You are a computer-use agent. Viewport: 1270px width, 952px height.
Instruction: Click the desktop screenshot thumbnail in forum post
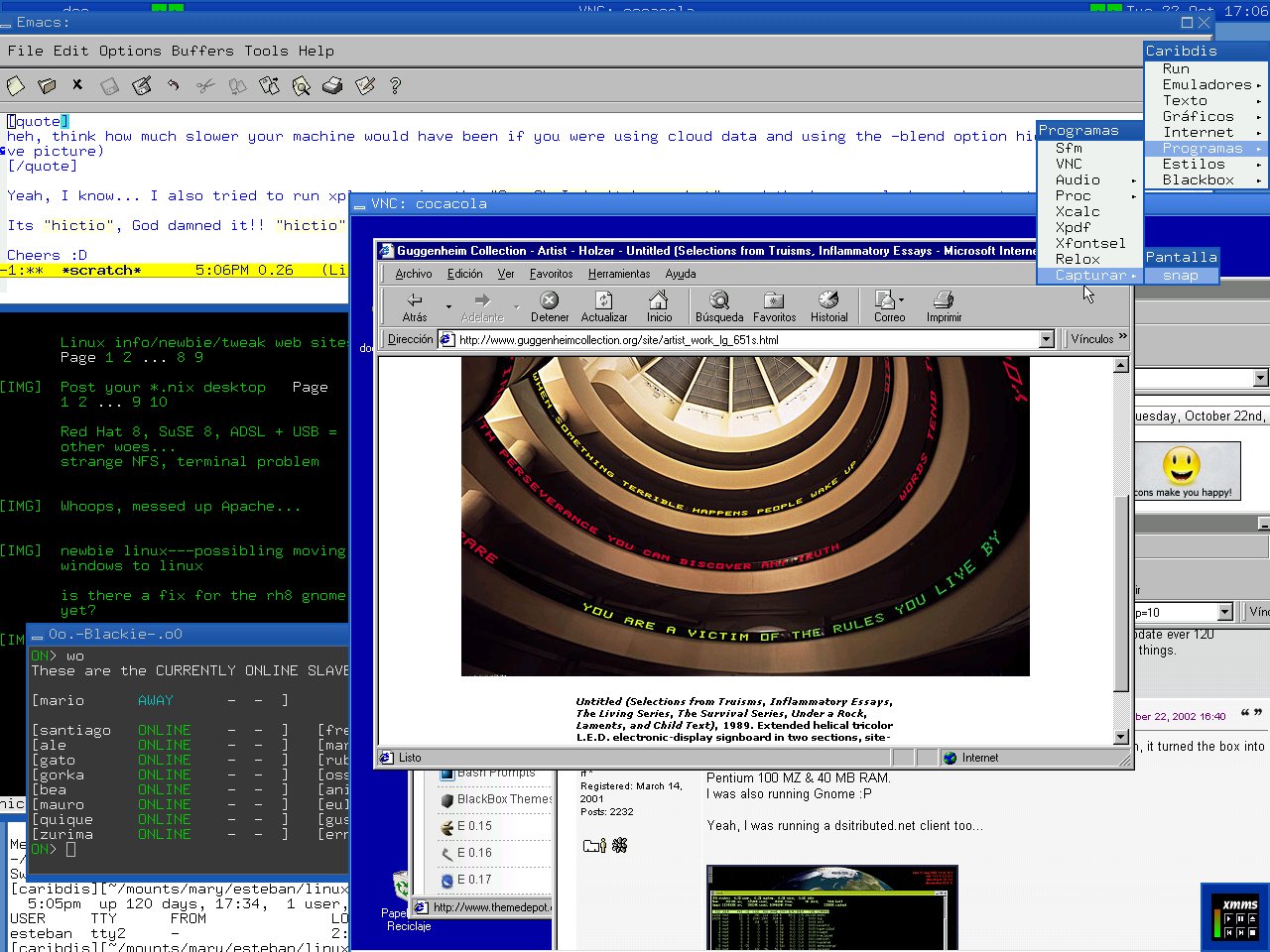pyautogui.click(x=831, y=908)
